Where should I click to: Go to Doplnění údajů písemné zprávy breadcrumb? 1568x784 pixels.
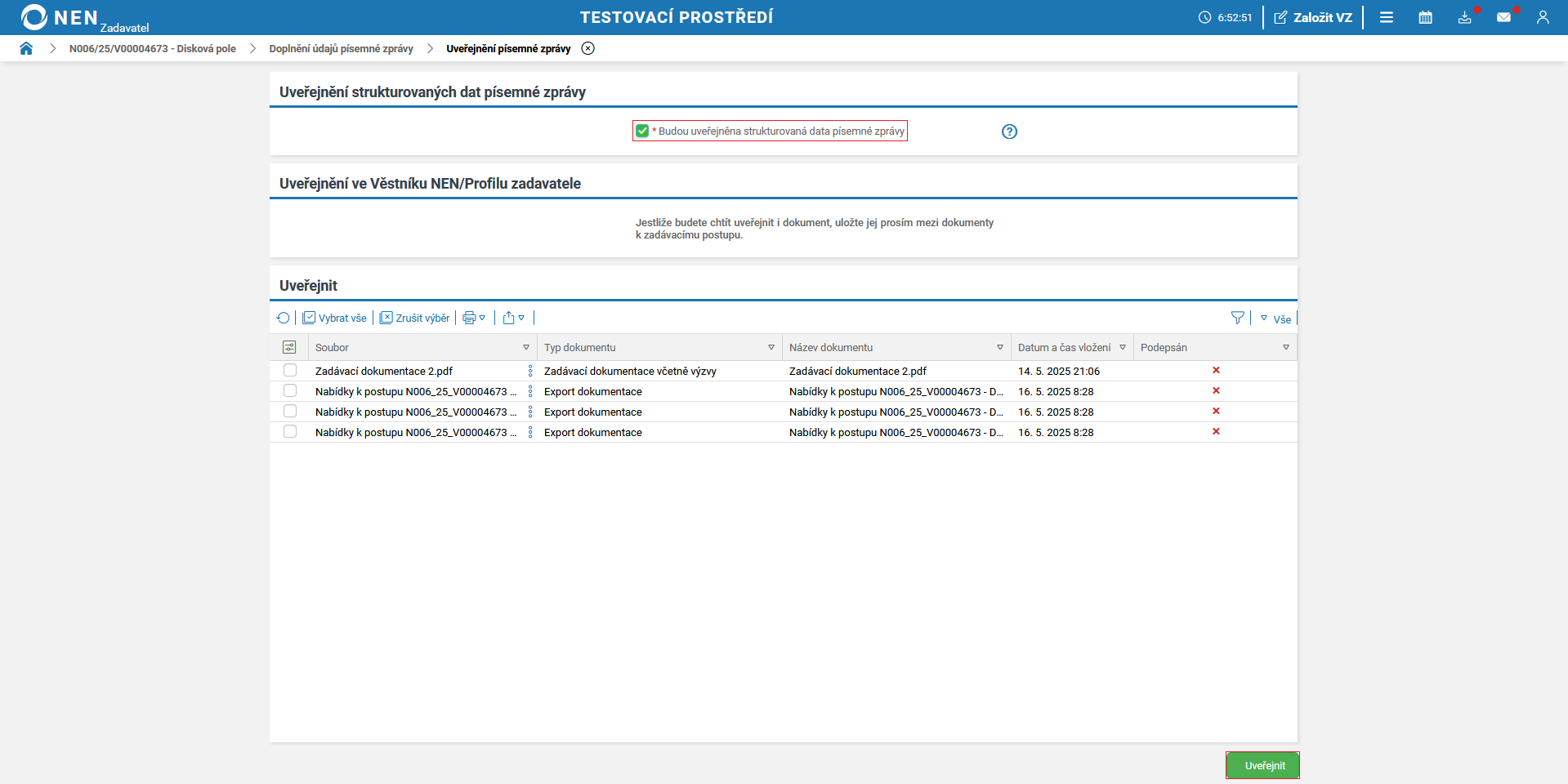point(342,48)
